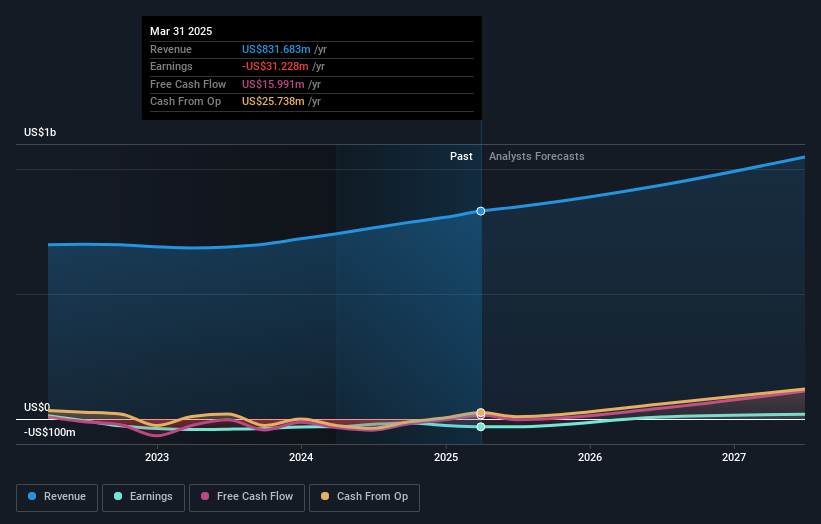The height and width of the screenshot is (524, 821).
Task: Click the Mar 31 2025 tooltip date
Action: pyautogui.click(x=181, y=31)
